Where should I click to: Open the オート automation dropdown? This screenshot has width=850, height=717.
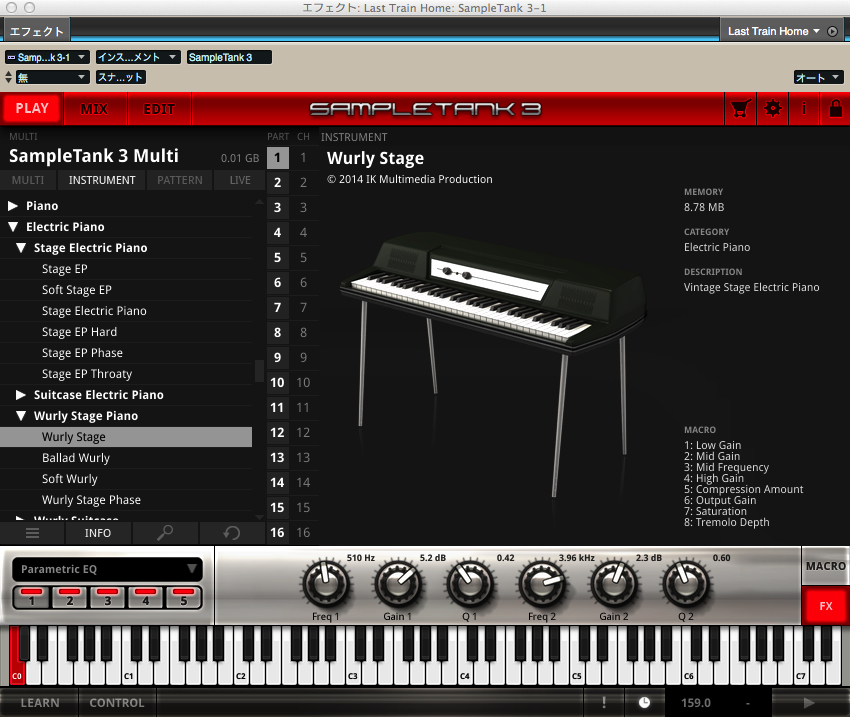[x=818, y=77]
